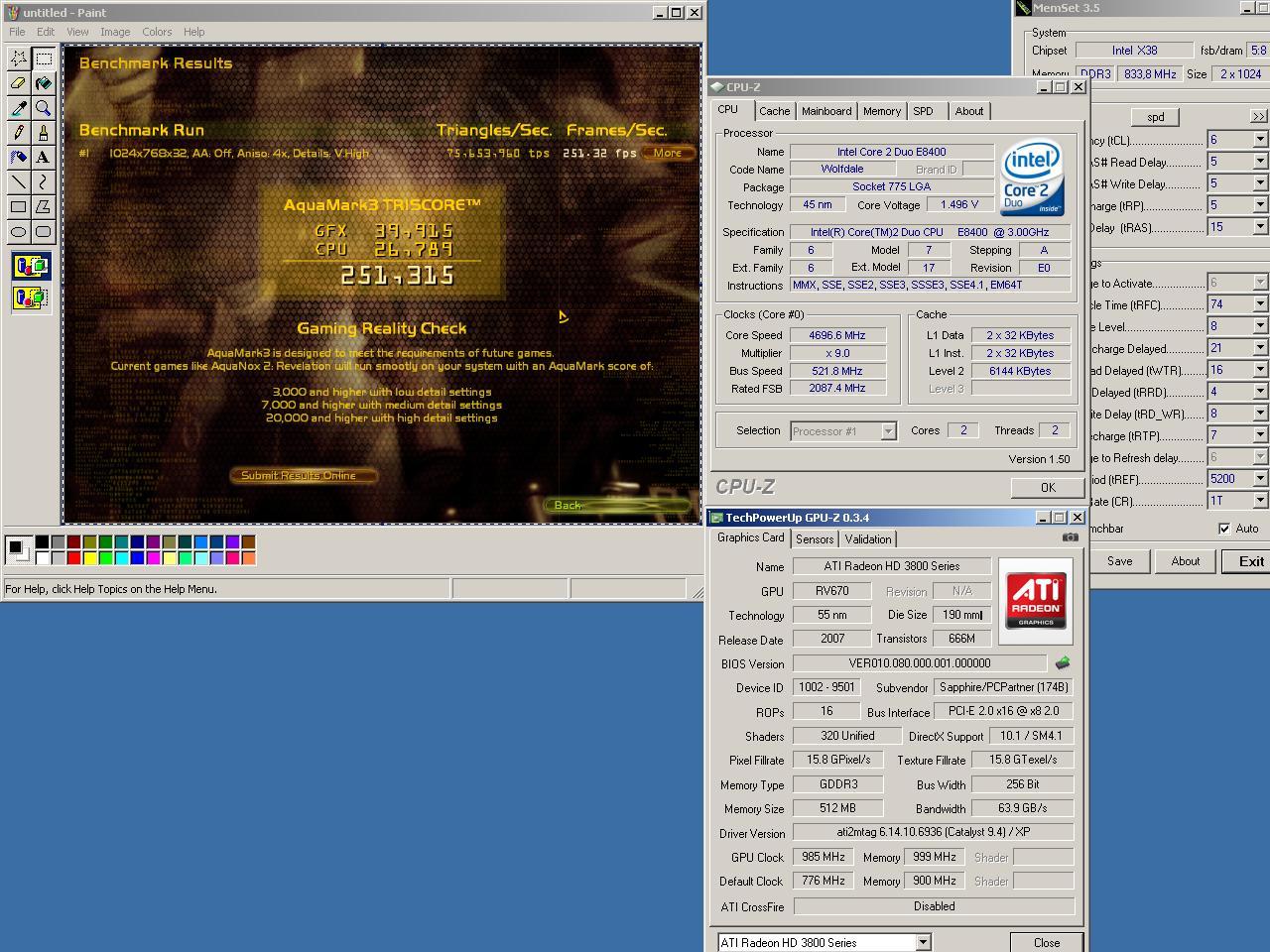Select the Polygon shape tool
The image size is (1270, 952).
pos(44,207)
